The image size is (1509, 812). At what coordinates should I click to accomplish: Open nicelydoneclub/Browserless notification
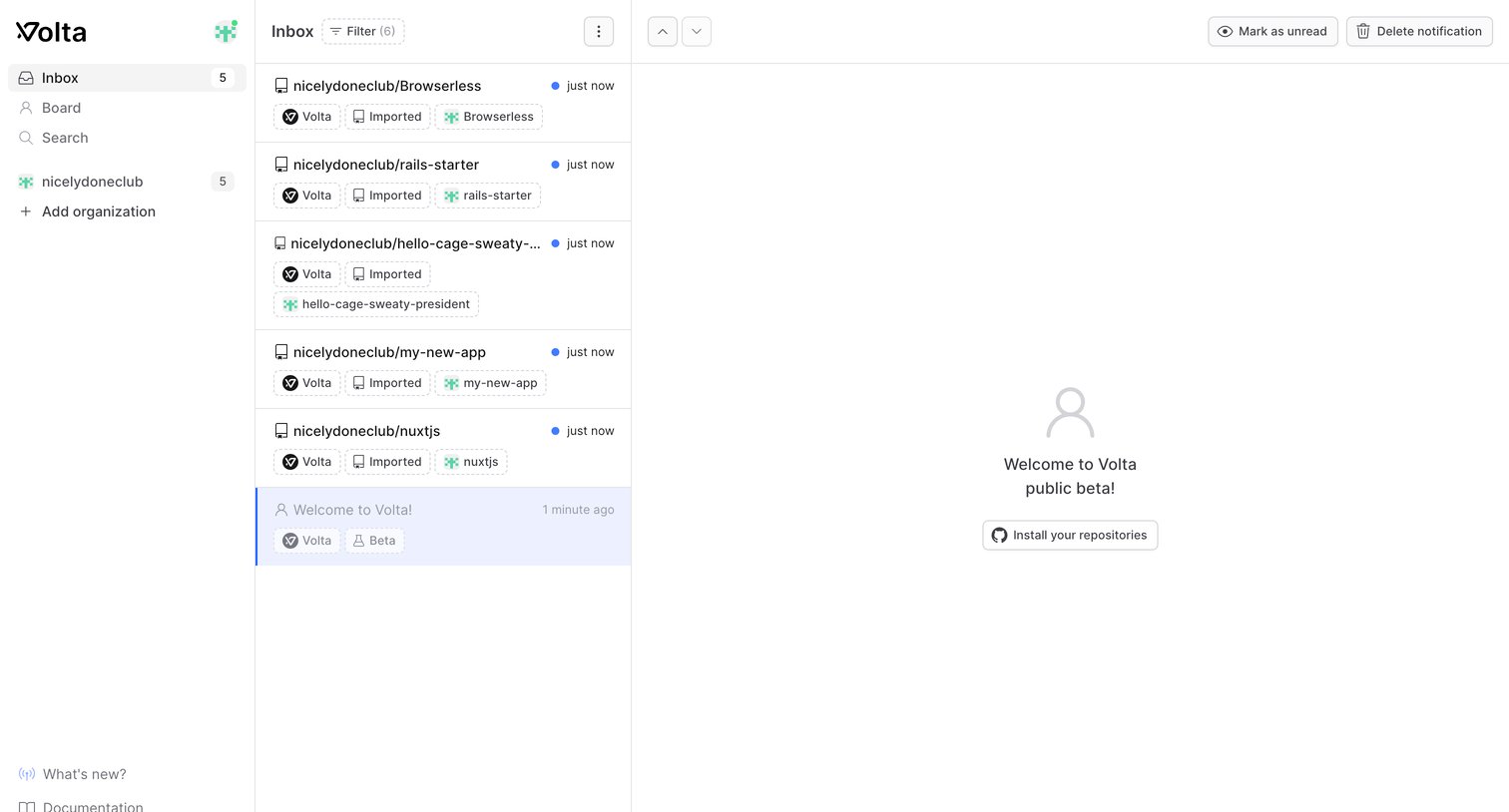tap(443, 103)
